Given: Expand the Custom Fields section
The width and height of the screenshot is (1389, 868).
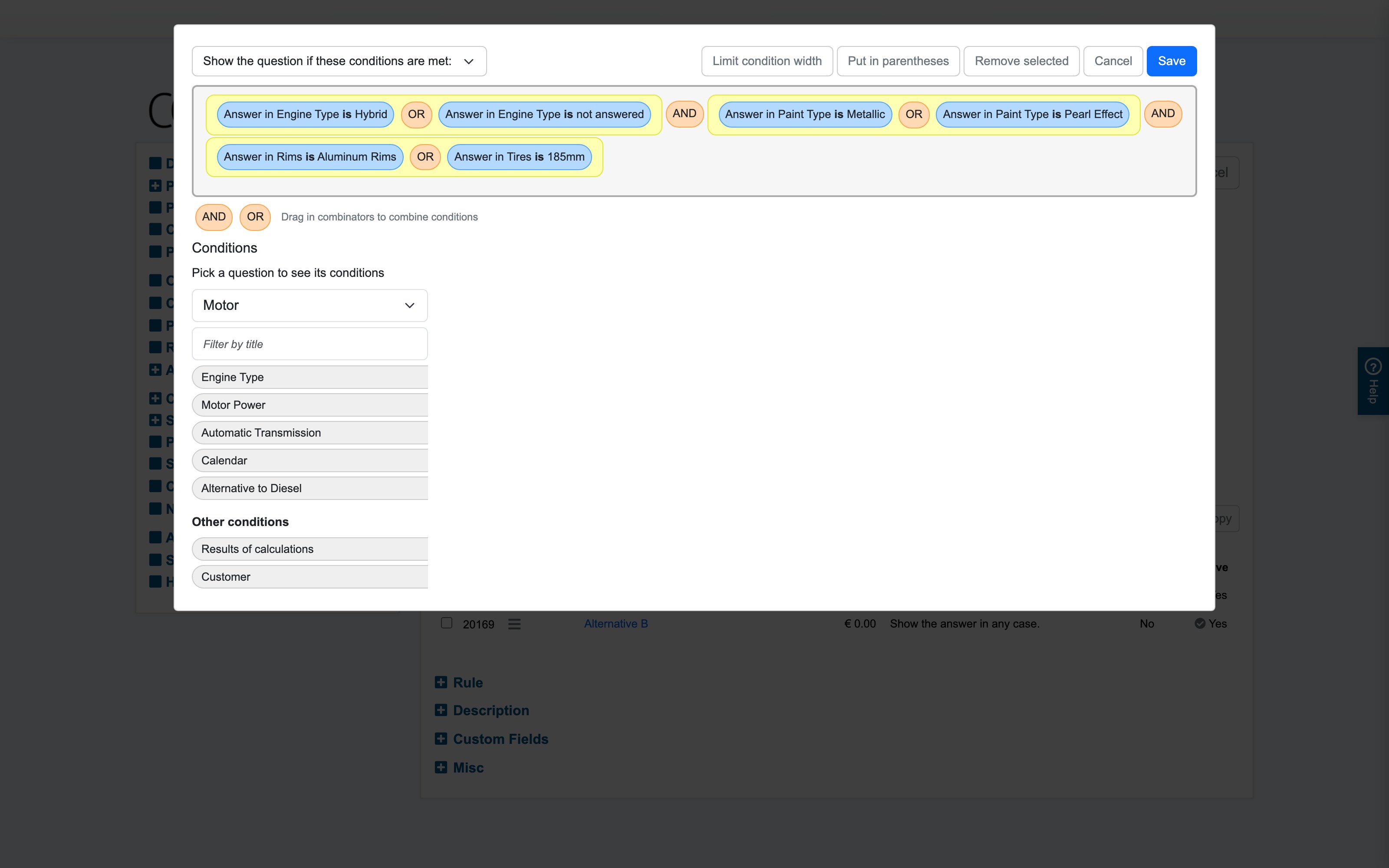Looking at the screenshot, I should coord(441,739).
